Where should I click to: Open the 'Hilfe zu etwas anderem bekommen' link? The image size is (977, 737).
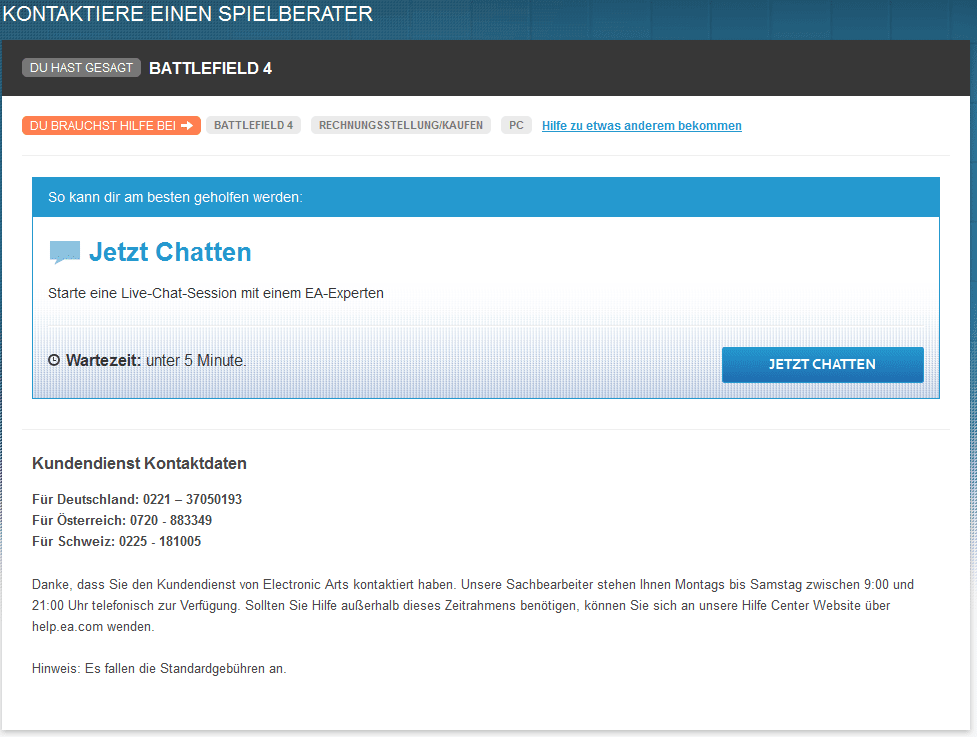tap(642, 126)
